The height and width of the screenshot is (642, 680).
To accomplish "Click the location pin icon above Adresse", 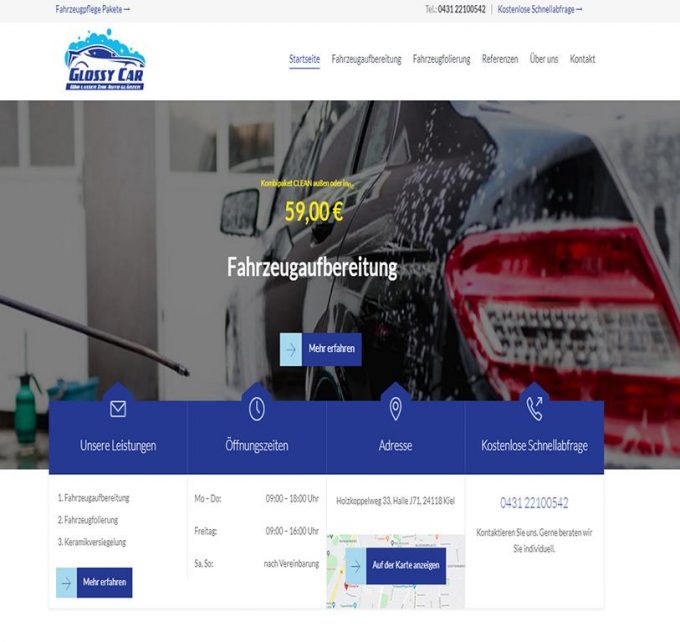I will coord(395,409).
